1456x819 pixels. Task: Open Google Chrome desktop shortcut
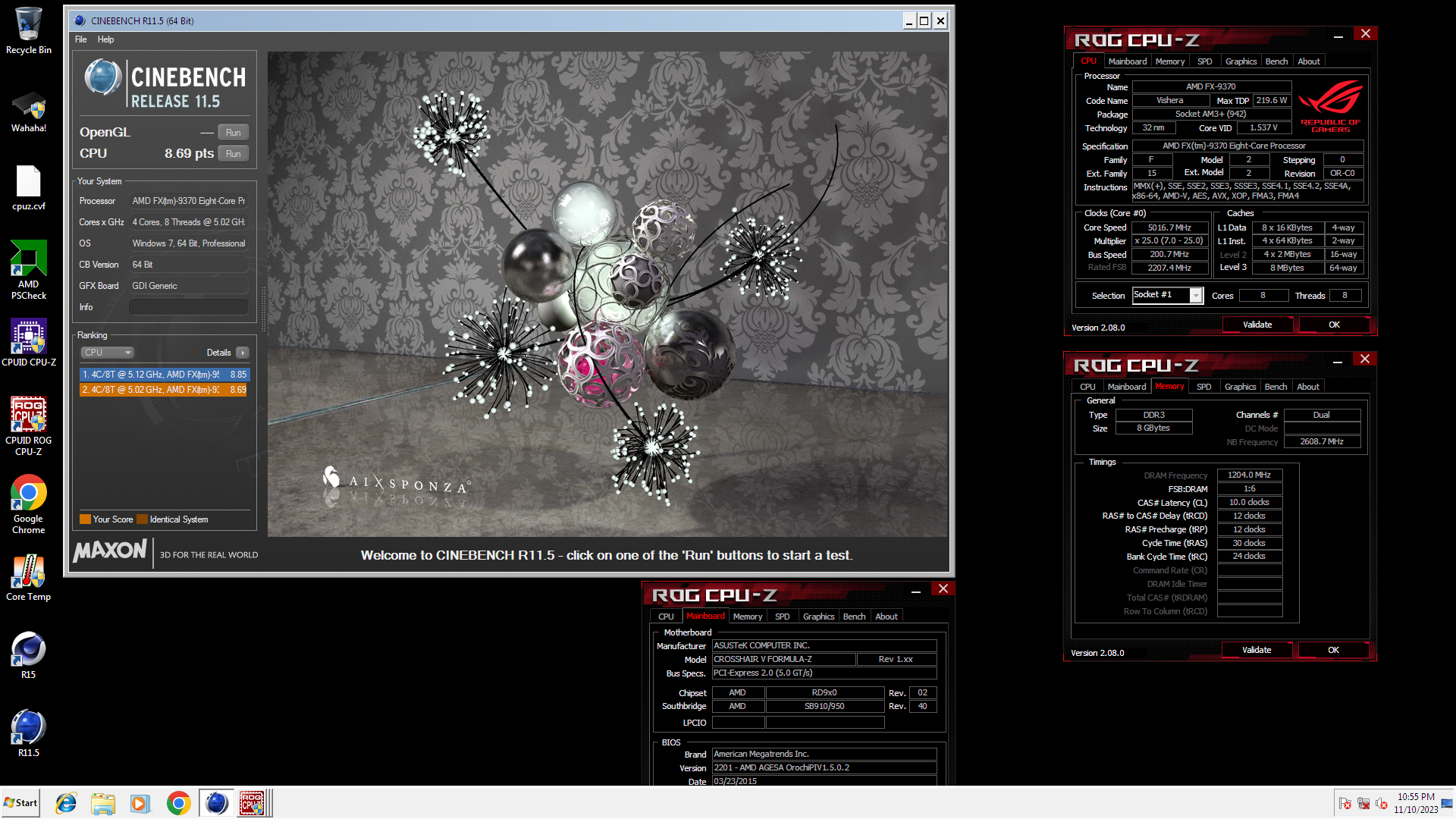coord(28,504)
